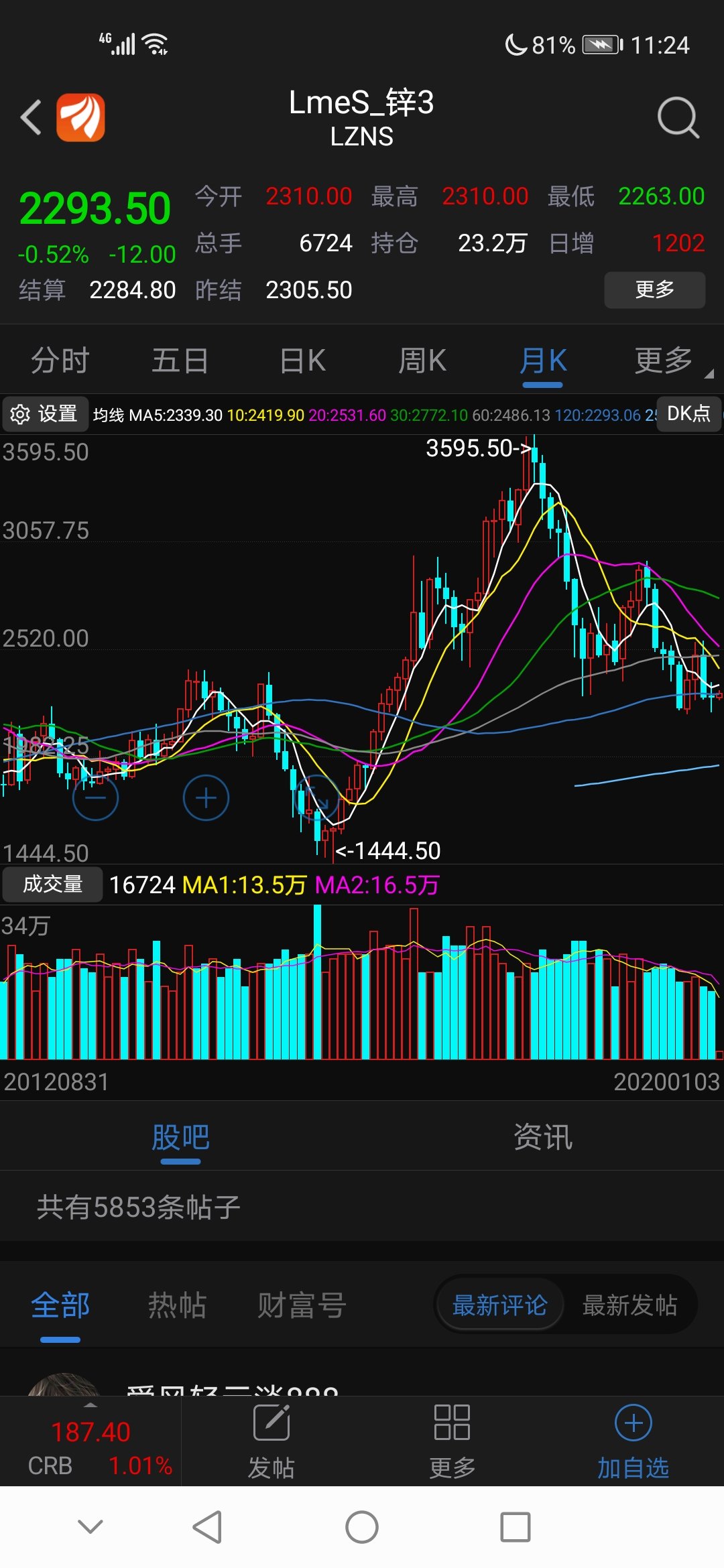Switch to 周K chart tab
Screen dimensions: 724x1568
coord(422,361)
